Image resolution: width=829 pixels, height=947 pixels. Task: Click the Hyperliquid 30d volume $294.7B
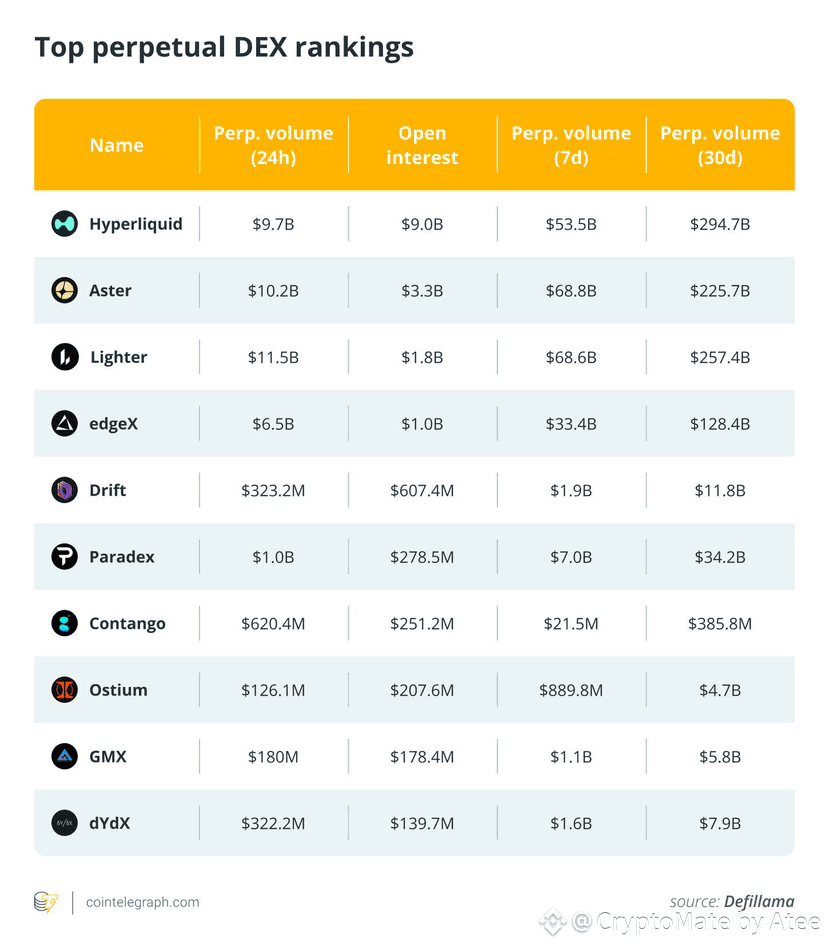(720, 224)
